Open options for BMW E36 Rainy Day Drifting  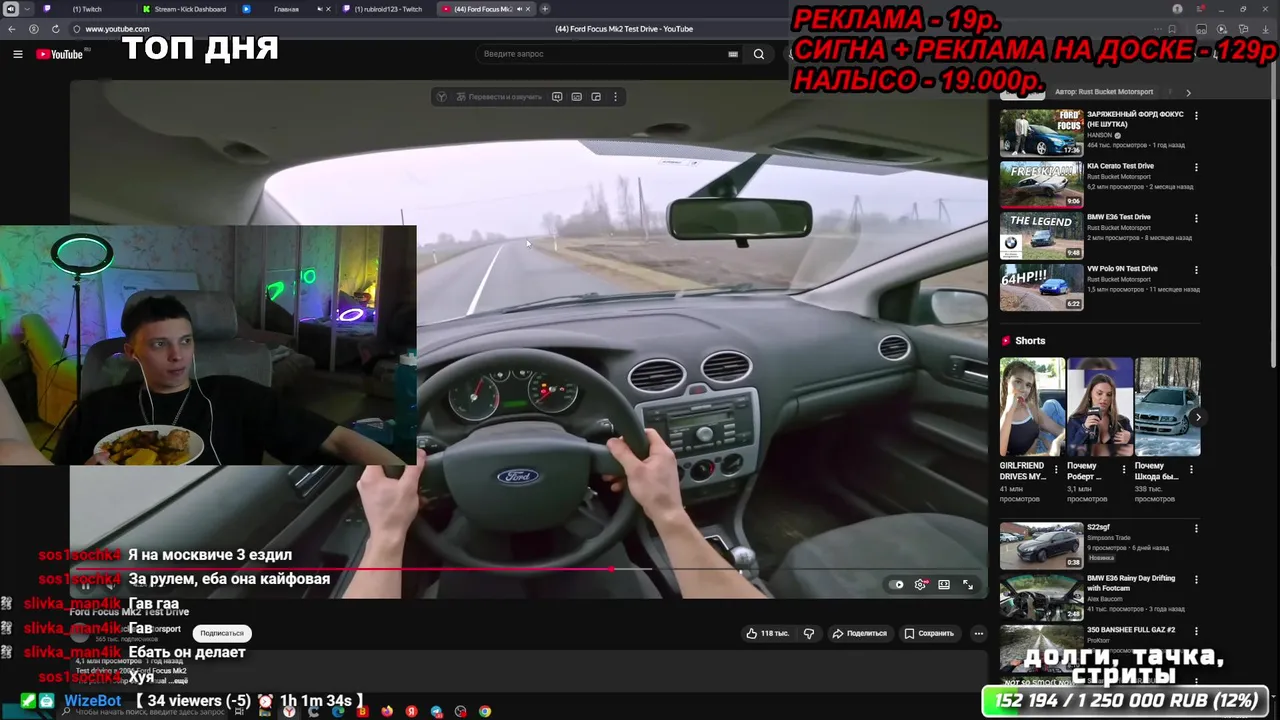point(1196,580)
